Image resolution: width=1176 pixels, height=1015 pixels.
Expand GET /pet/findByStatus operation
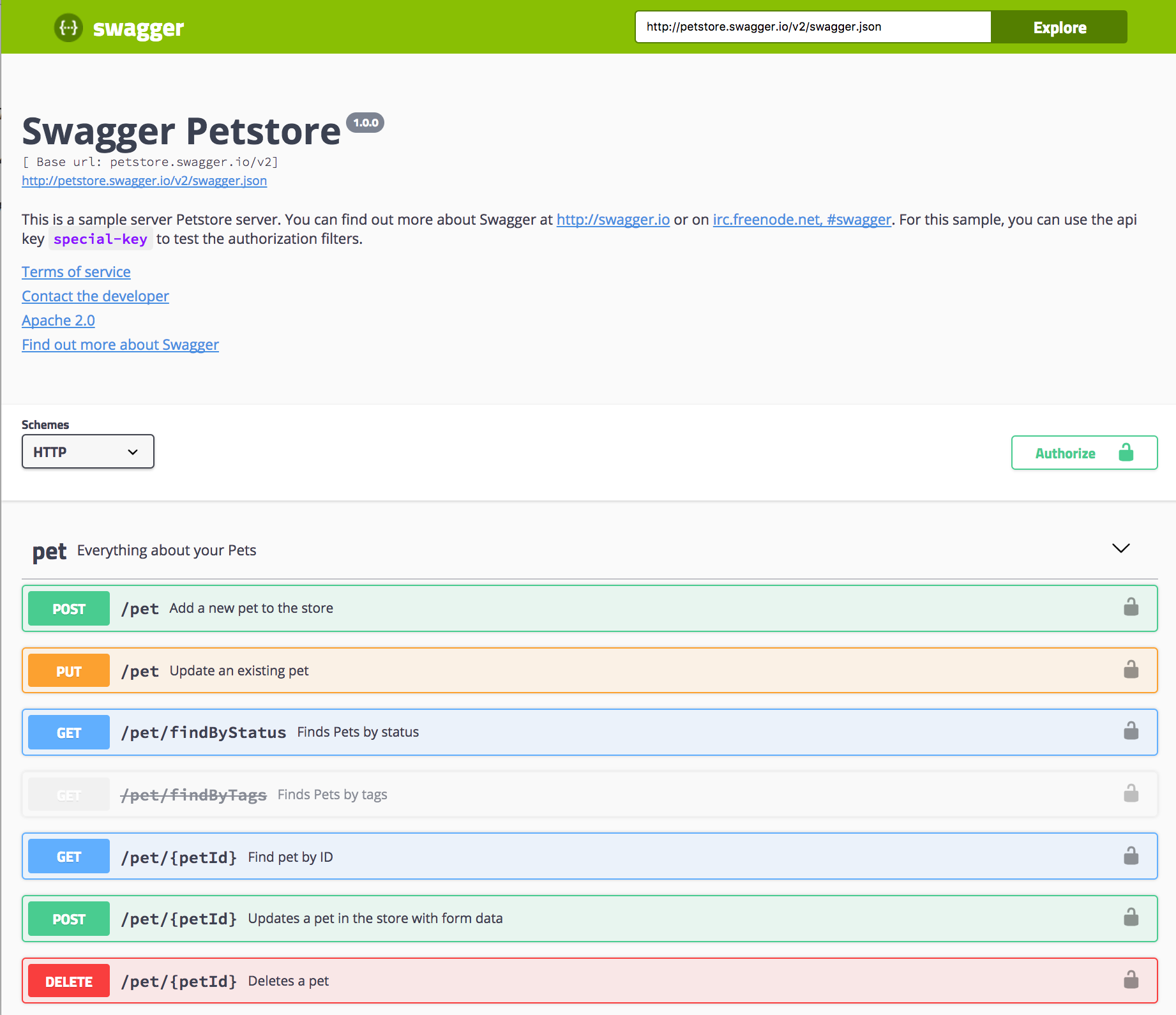589,732
